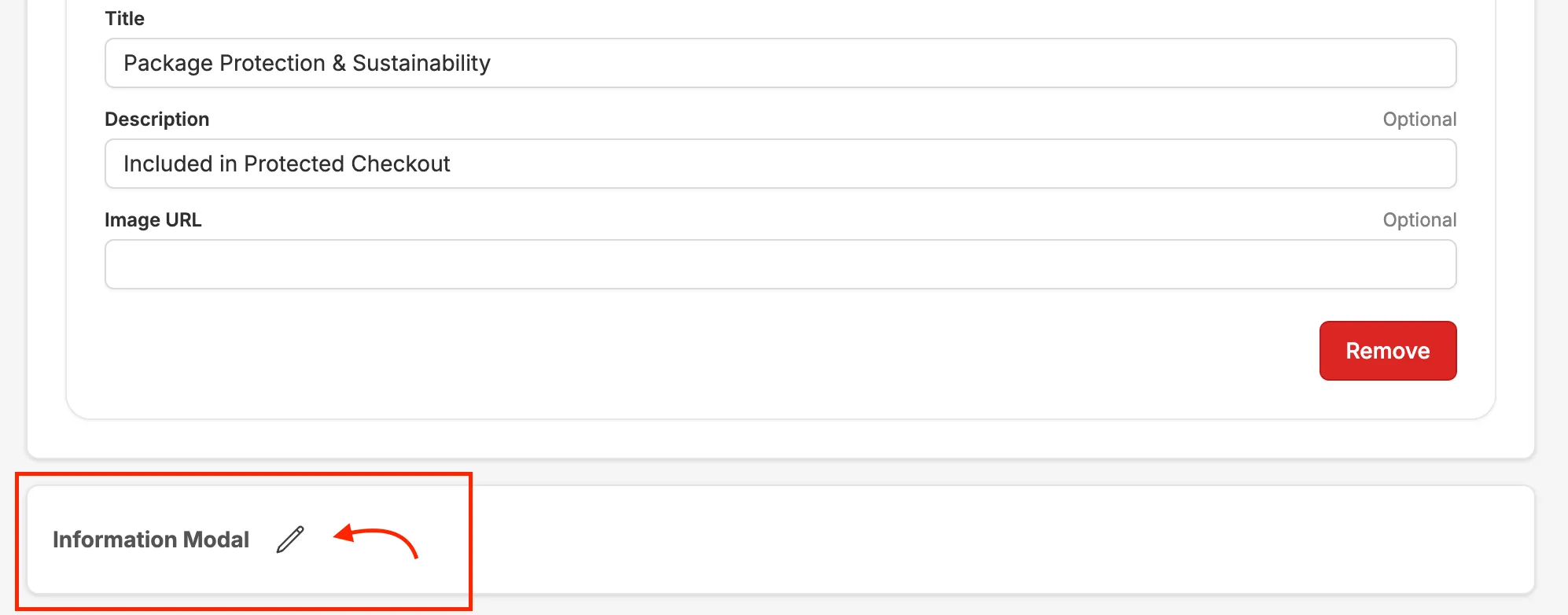Click the word Checkout in the Description field
This screenshot has height=615, width=1568.
400,164
